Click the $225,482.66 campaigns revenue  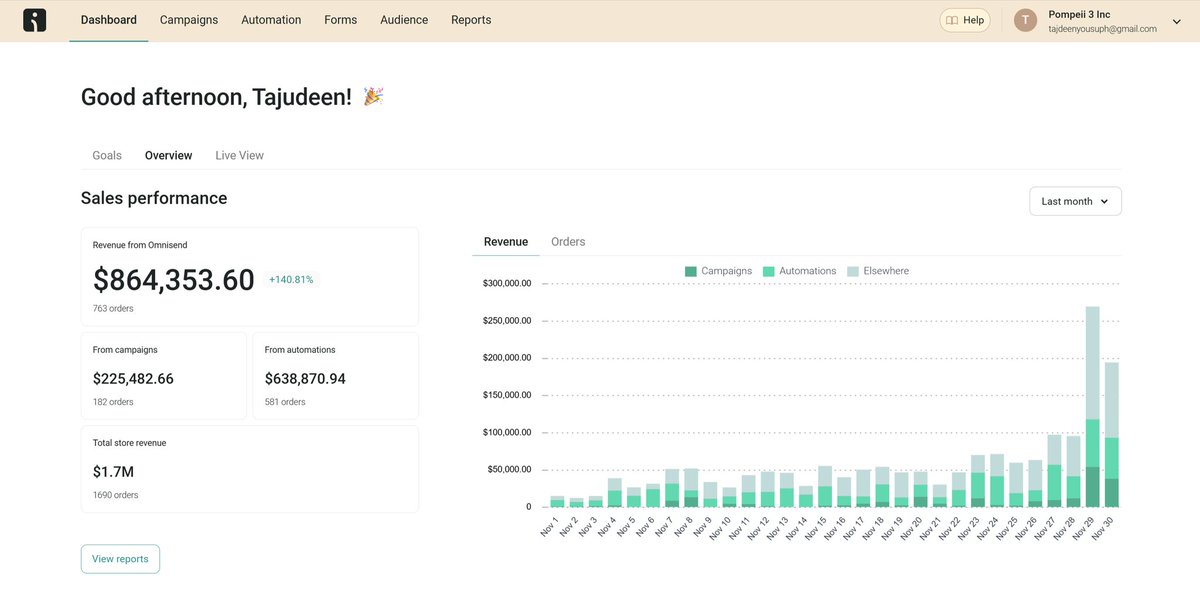coord(133,379)
